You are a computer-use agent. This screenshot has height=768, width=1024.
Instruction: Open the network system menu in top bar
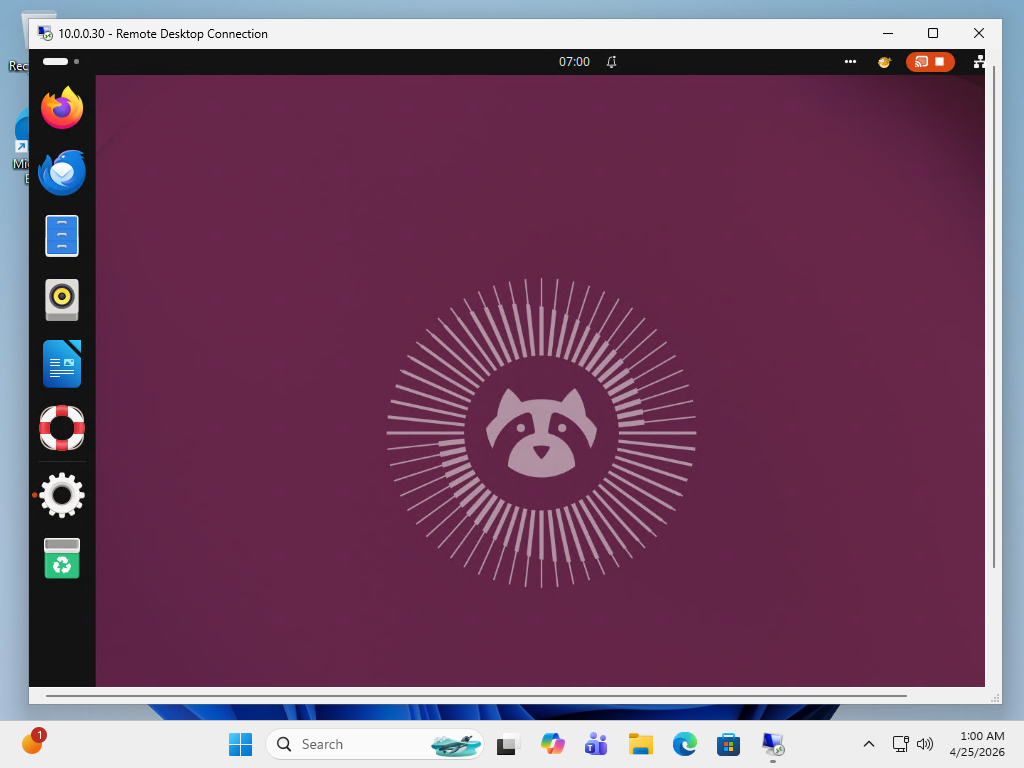[x=978, y=62]
